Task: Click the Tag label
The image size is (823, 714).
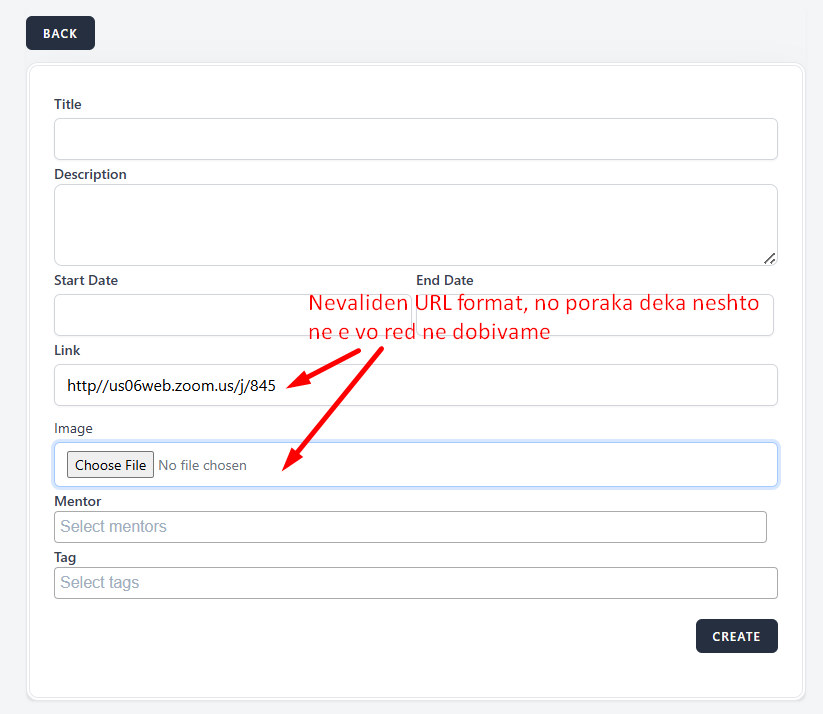Action: point(65,557)
